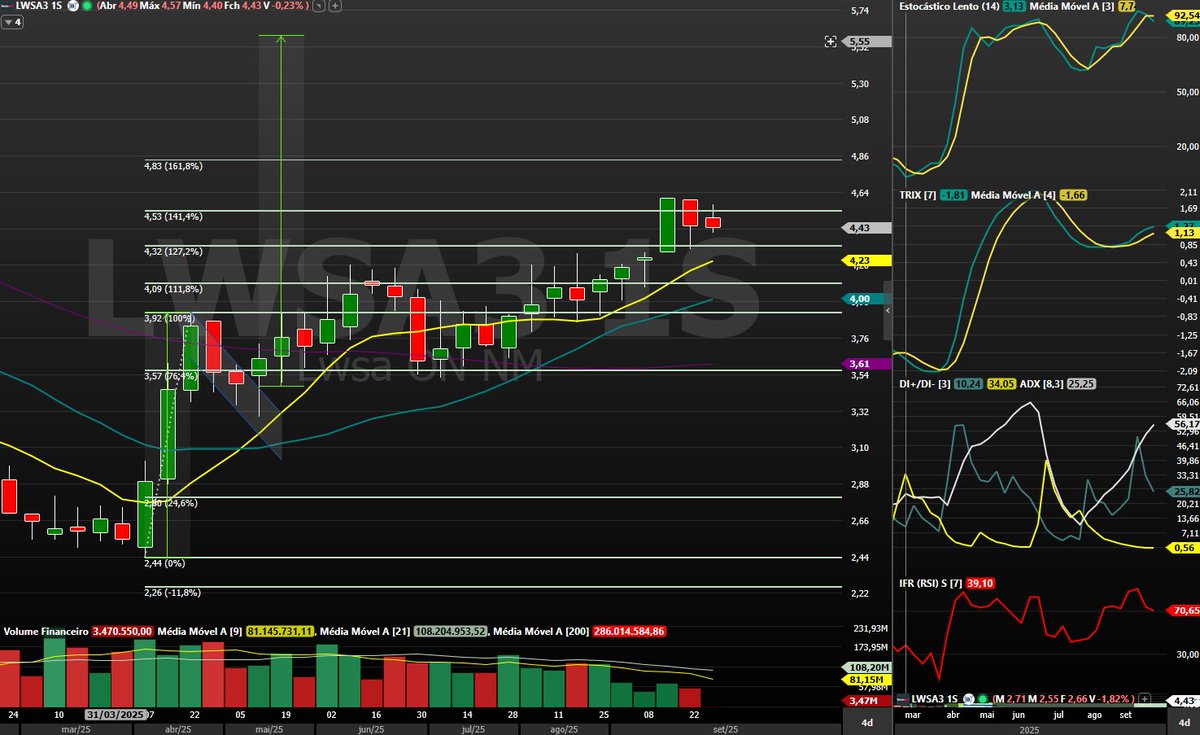Select the 4,83 (161,8%) Fibonacci level label
Screen dimensions: 1200x735
coord(173,166)
